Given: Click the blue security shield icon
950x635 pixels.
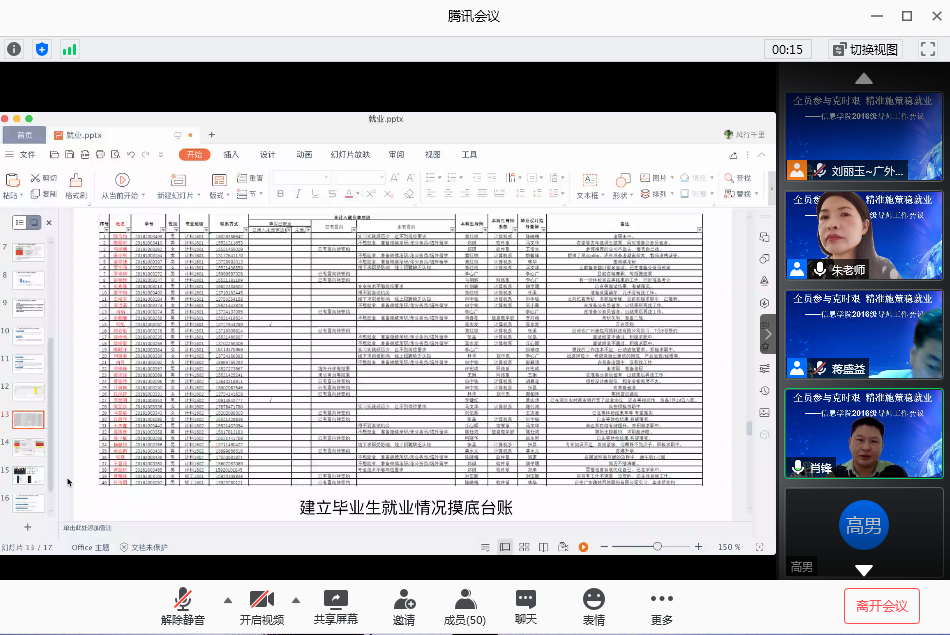Looking at the screenshot, I should (x=42, y=49).
